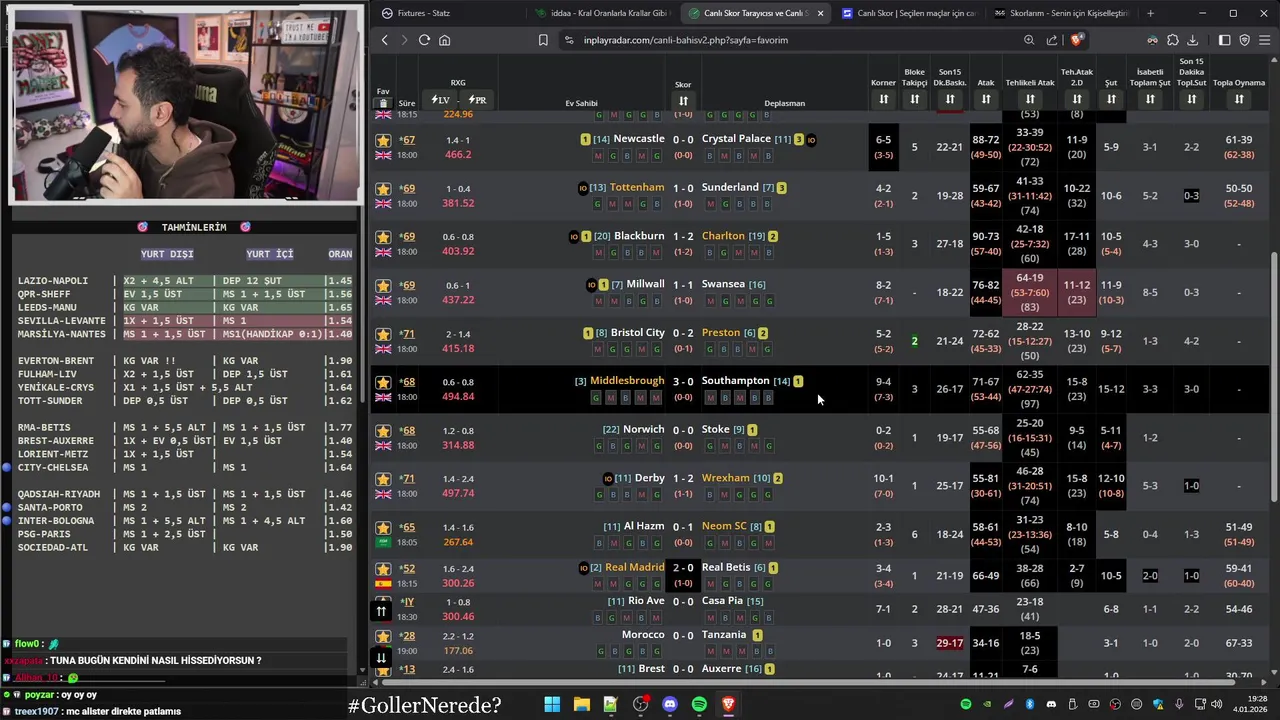Open Discord from the taskbar
The width and height of the screenshot is (1280, 720).
pos(670,704)
